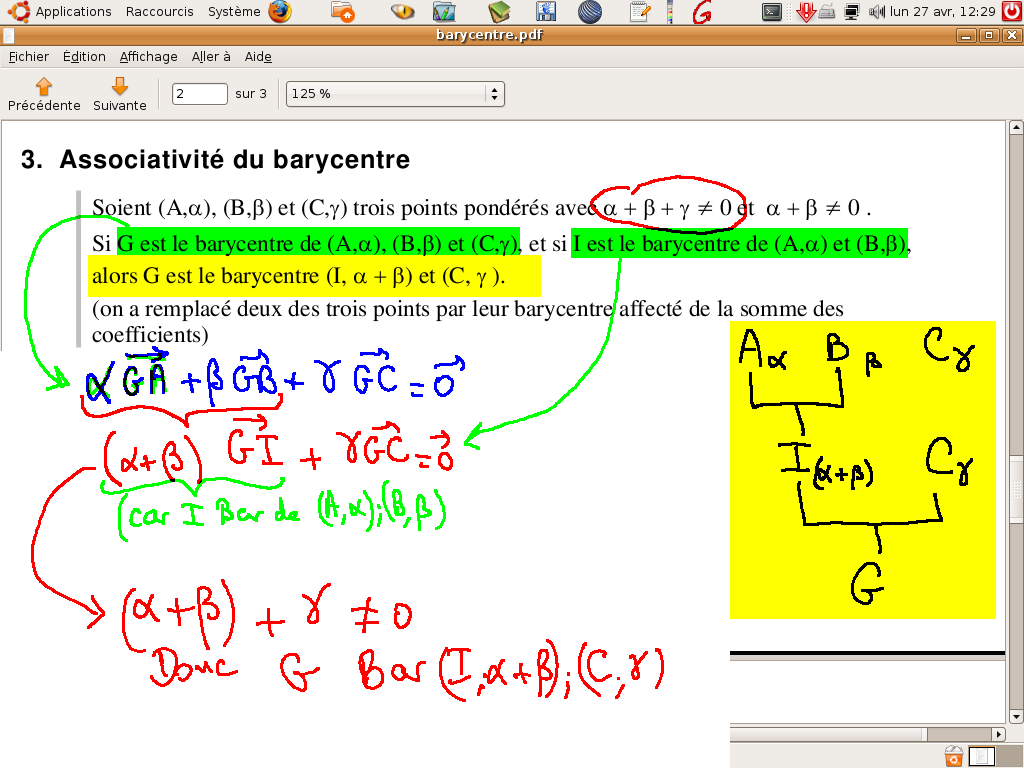Open the Aller à menu

(x=211, y=57)
